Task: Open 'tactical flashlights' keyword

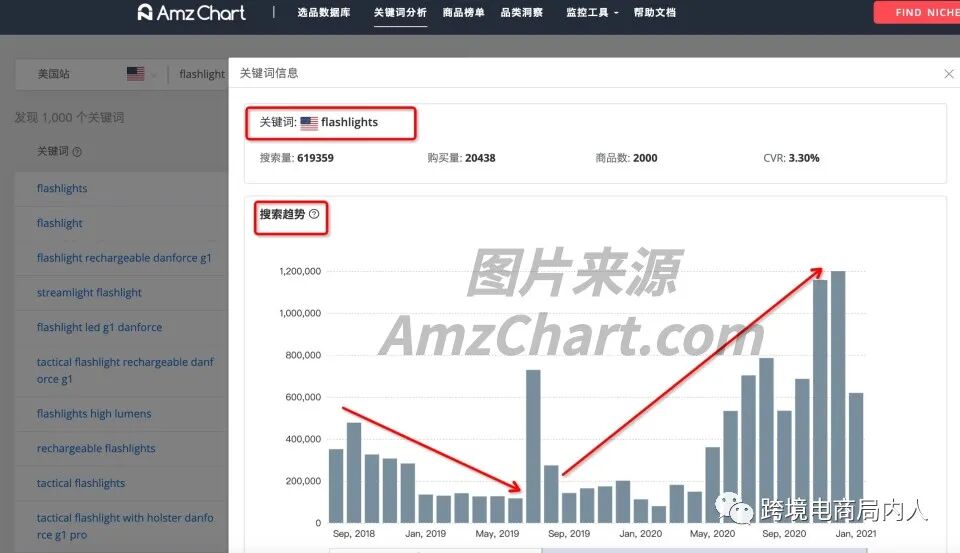Action: [x=81, y=483]
